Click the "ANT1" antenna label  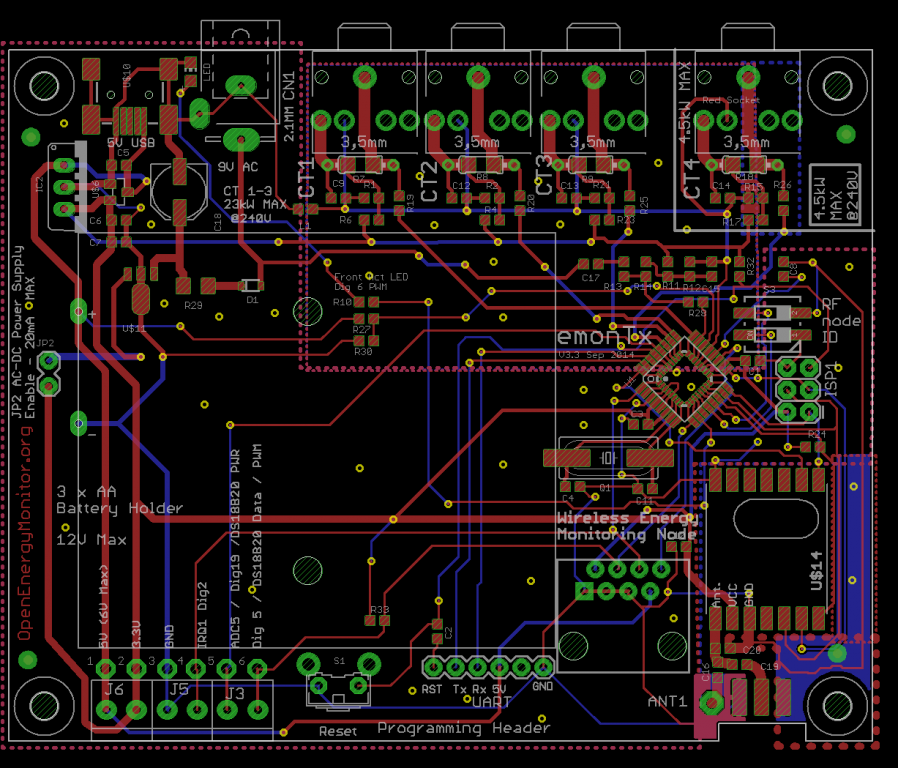(x=667, y=702)
